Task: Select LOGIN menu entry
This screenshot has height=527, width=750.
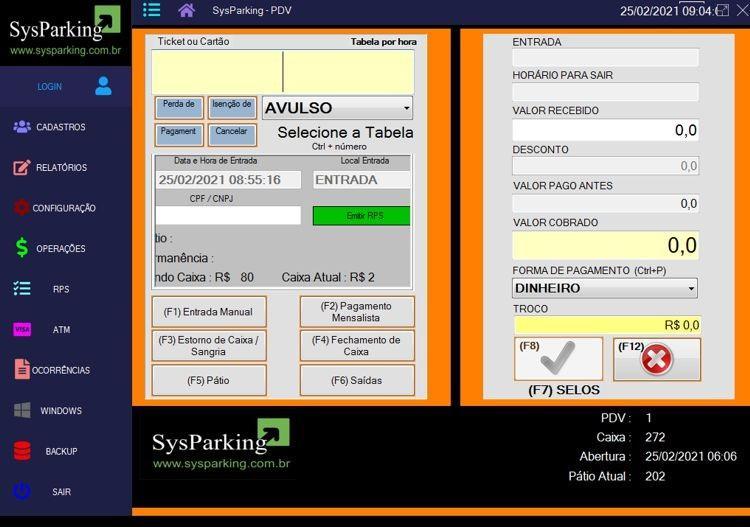Action: click(50, 87)
